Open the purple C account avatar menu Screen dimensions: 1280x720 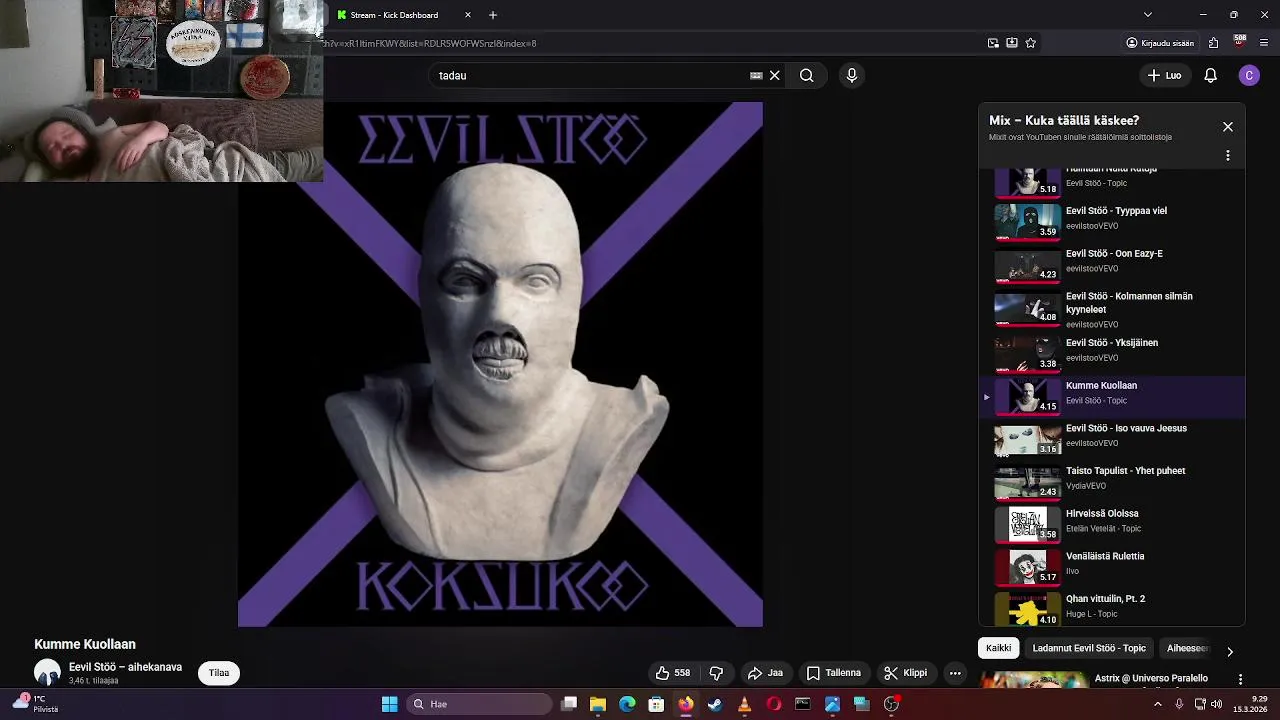1249,75
